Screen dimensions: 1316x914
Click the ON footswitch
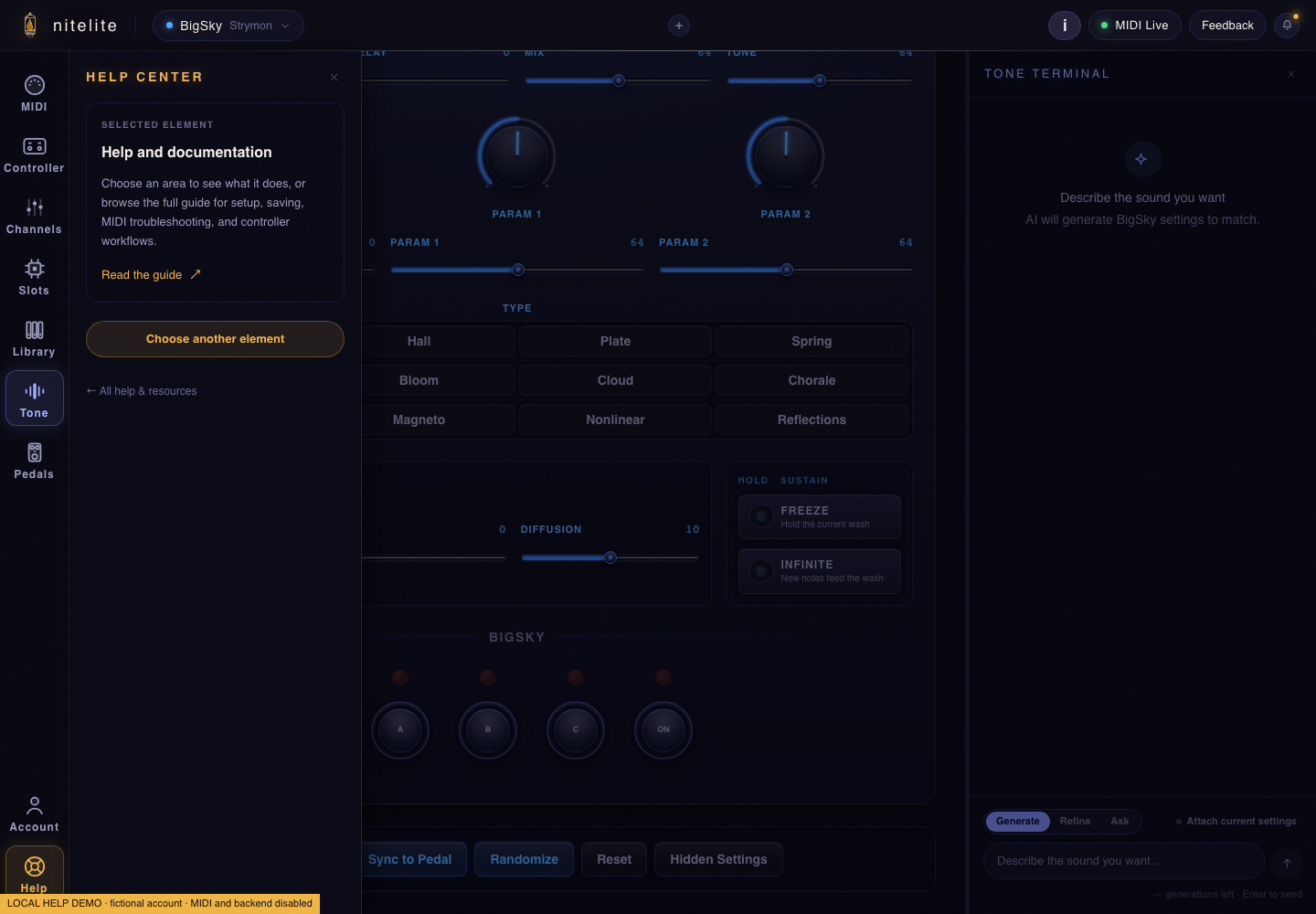(x=663, y=729)
